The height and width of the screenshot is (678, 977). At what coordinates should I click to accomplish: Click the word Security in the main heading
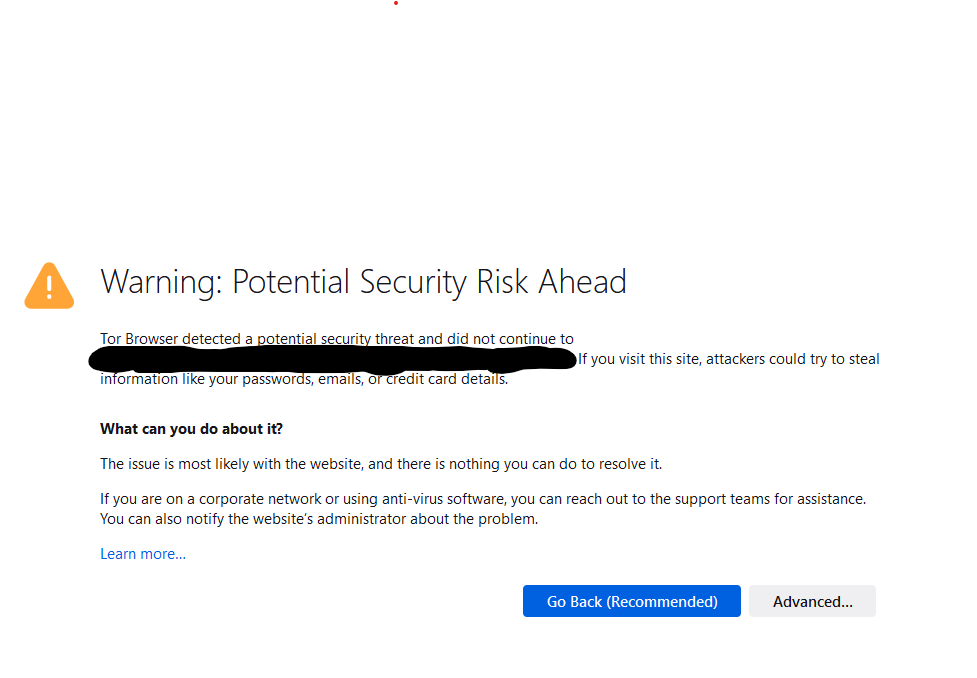point(412,282)
